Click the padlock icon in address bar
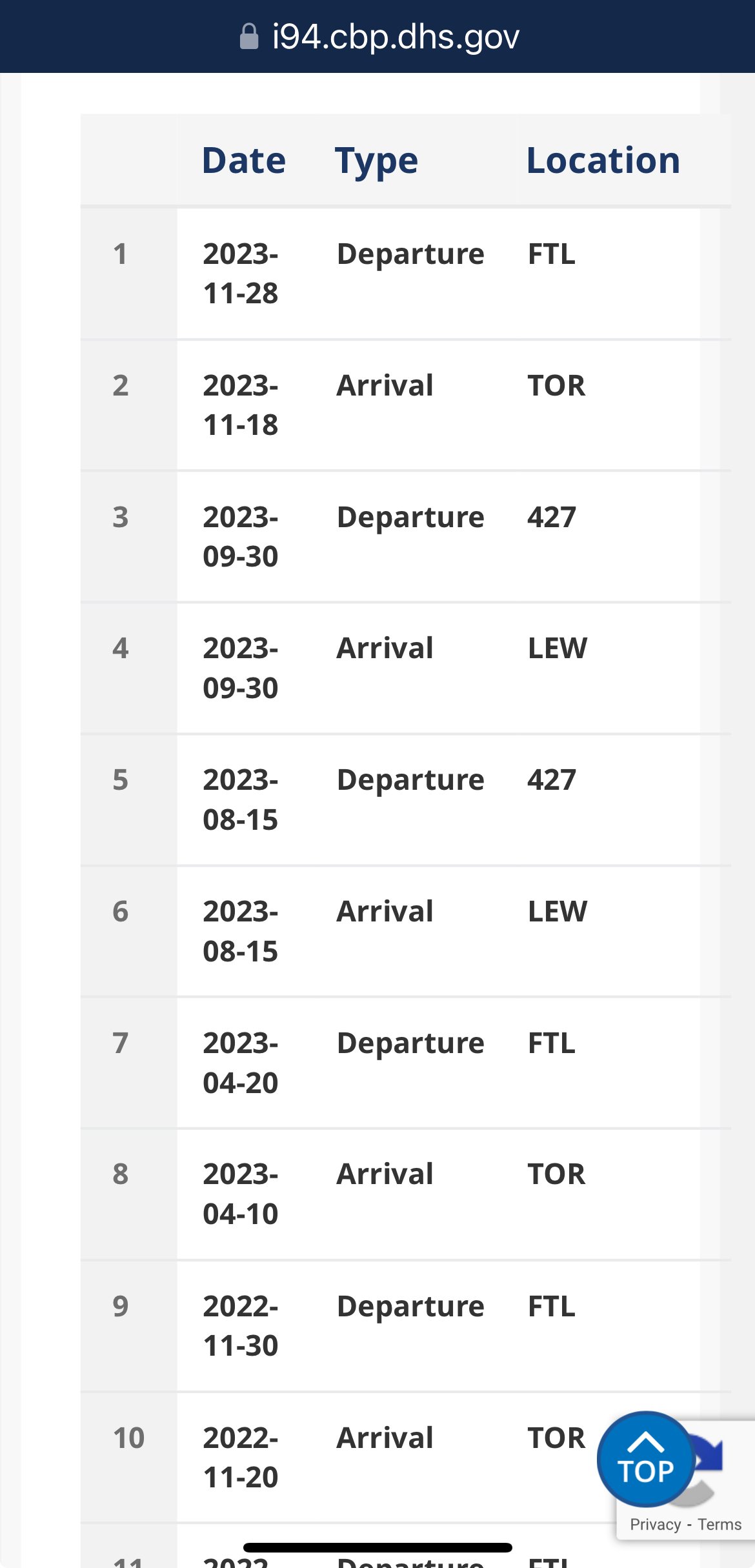 [249, 37]
